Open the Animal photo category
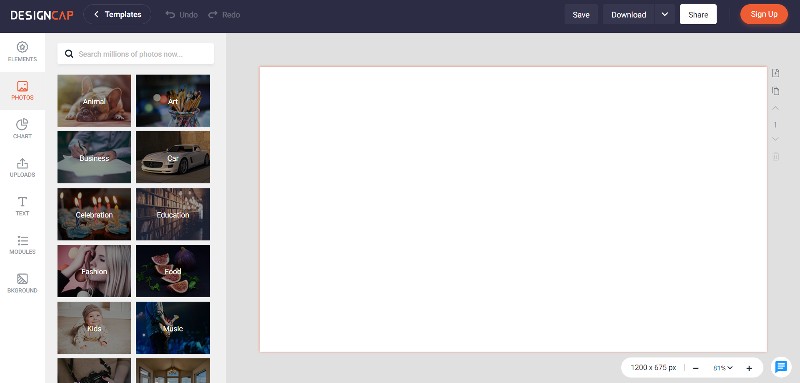This screenshot has height=383, width=800. (x=94, y=101)
